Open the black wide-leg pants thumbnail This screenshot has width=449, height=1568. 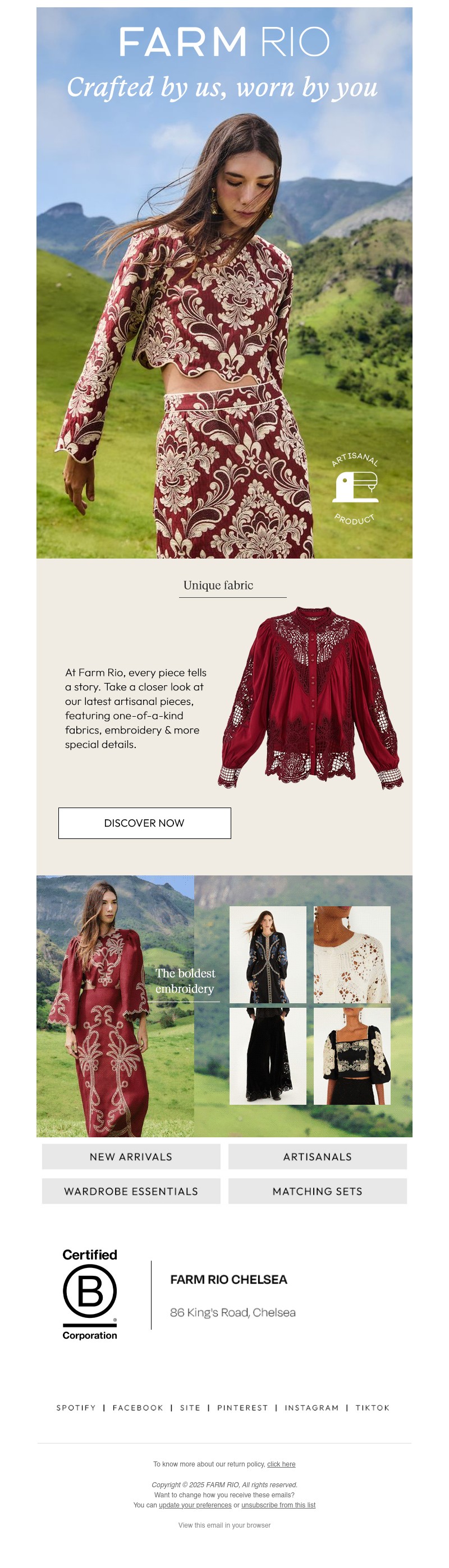268,1056
